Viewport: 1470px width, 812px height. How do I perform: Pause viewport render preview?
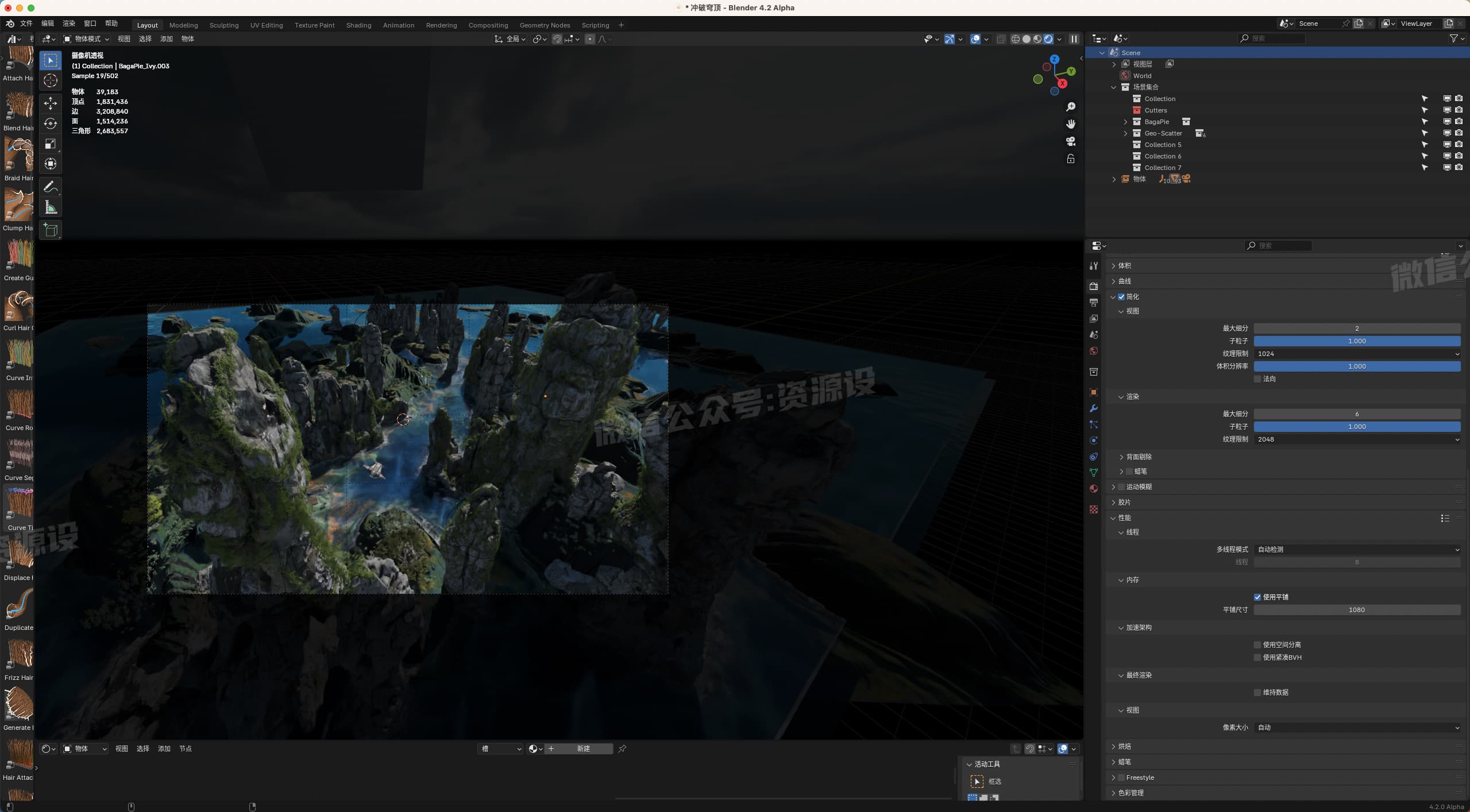1074,39
